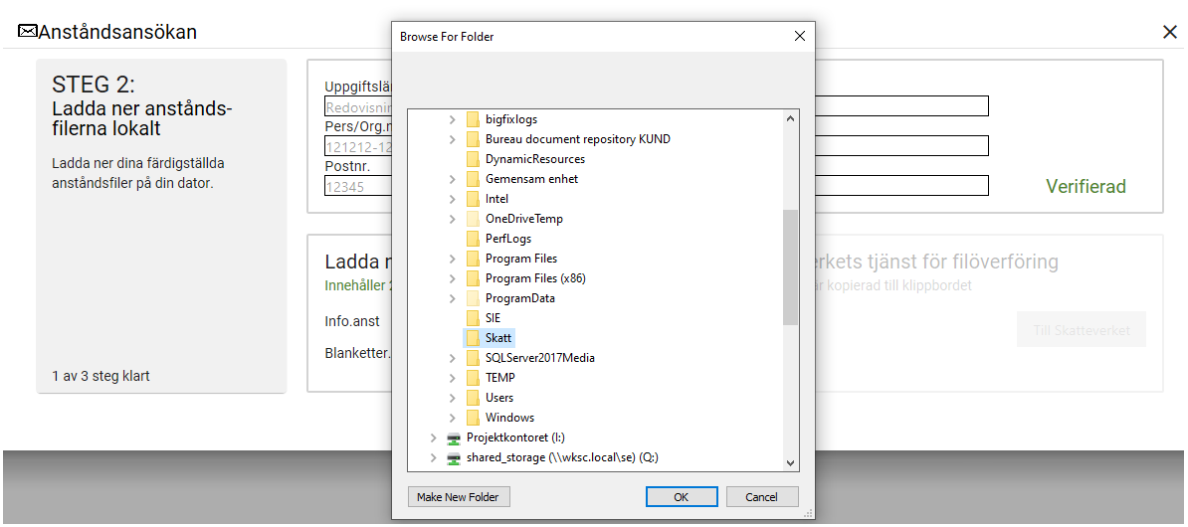Click the folder tree scroll-down arrow
Screen dimensions: 1188x527
(791, 462)
